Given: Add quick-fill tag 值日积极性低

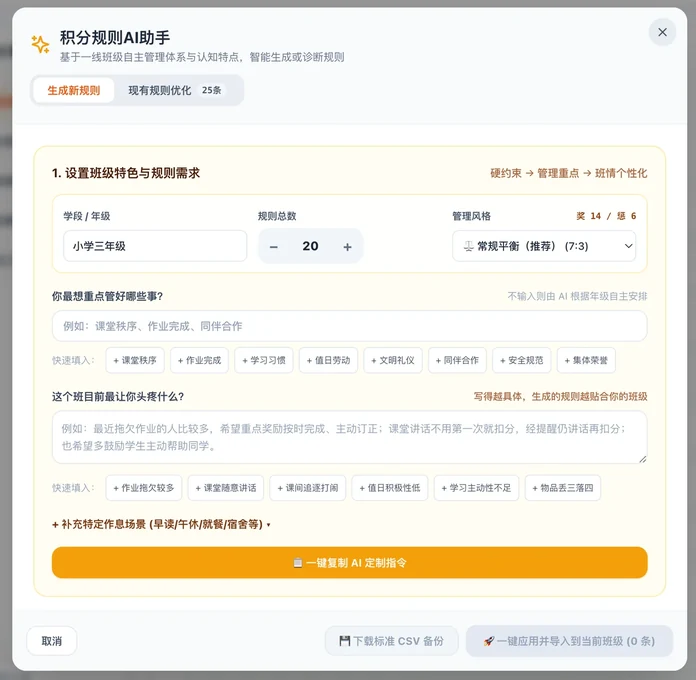Looking at the screenshot, I should coord(390,488).
